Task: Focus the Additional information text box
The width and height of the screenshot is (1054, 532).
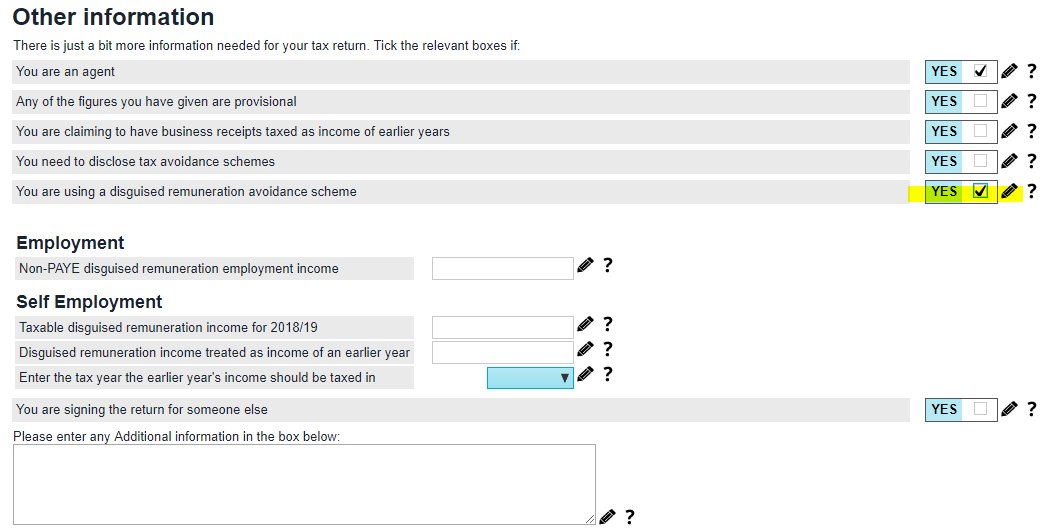Action: click(x=304, y=484)
